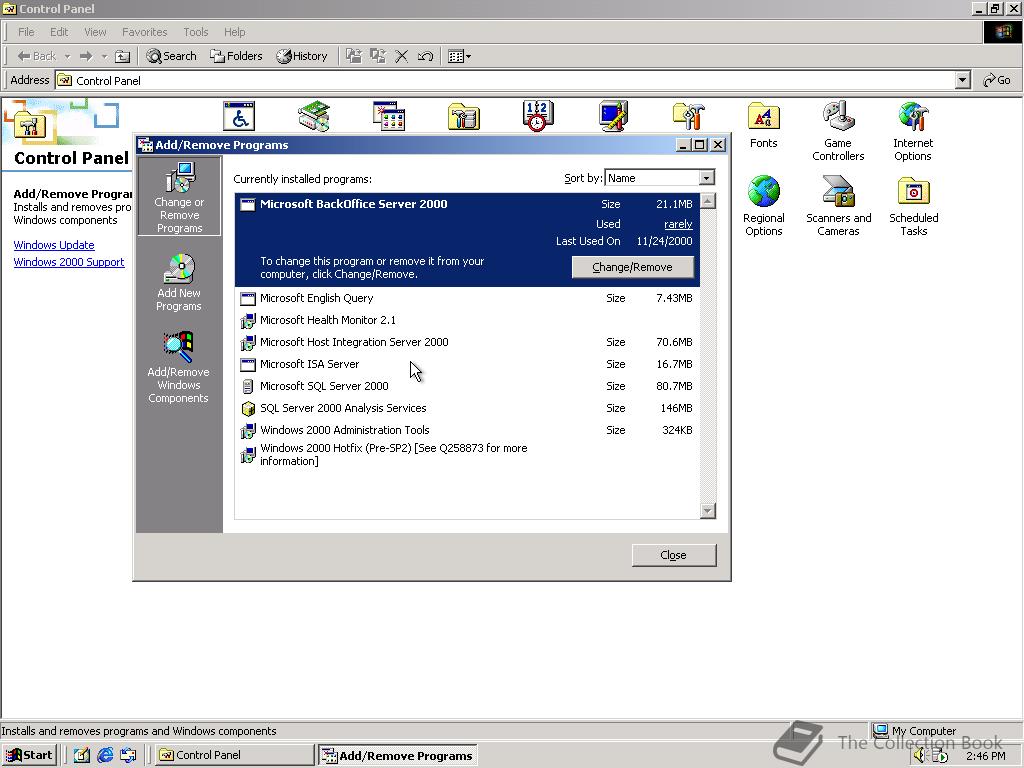Open Game Controllers in Control Panel

click(x=838, y=131)
